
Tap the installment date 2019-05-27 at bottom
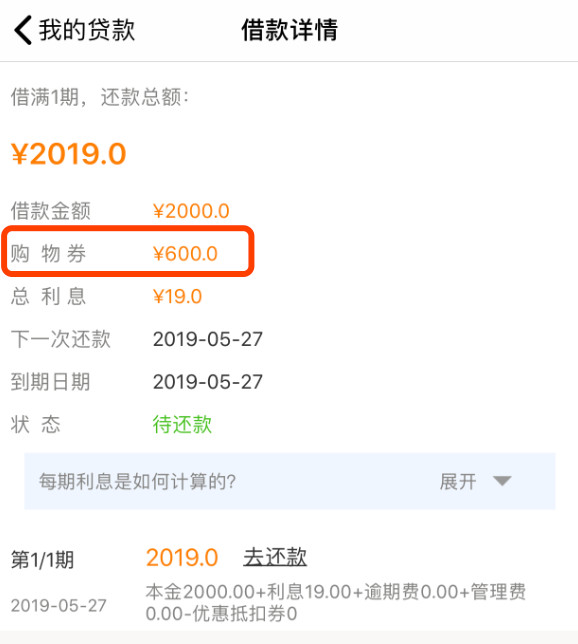point(59,606)
